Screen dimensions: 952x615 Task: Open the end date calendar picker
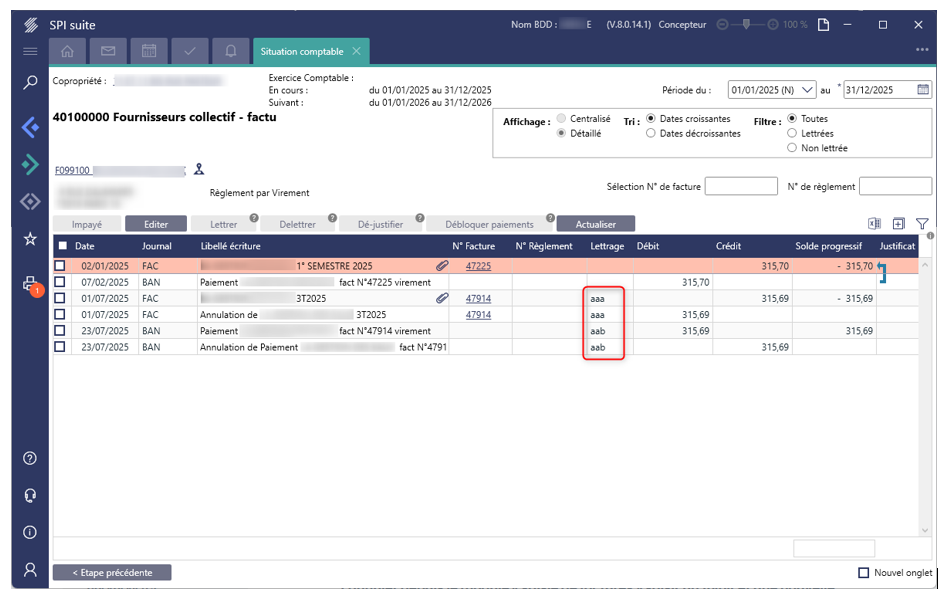pyautogui.click(x=923, y=90)
